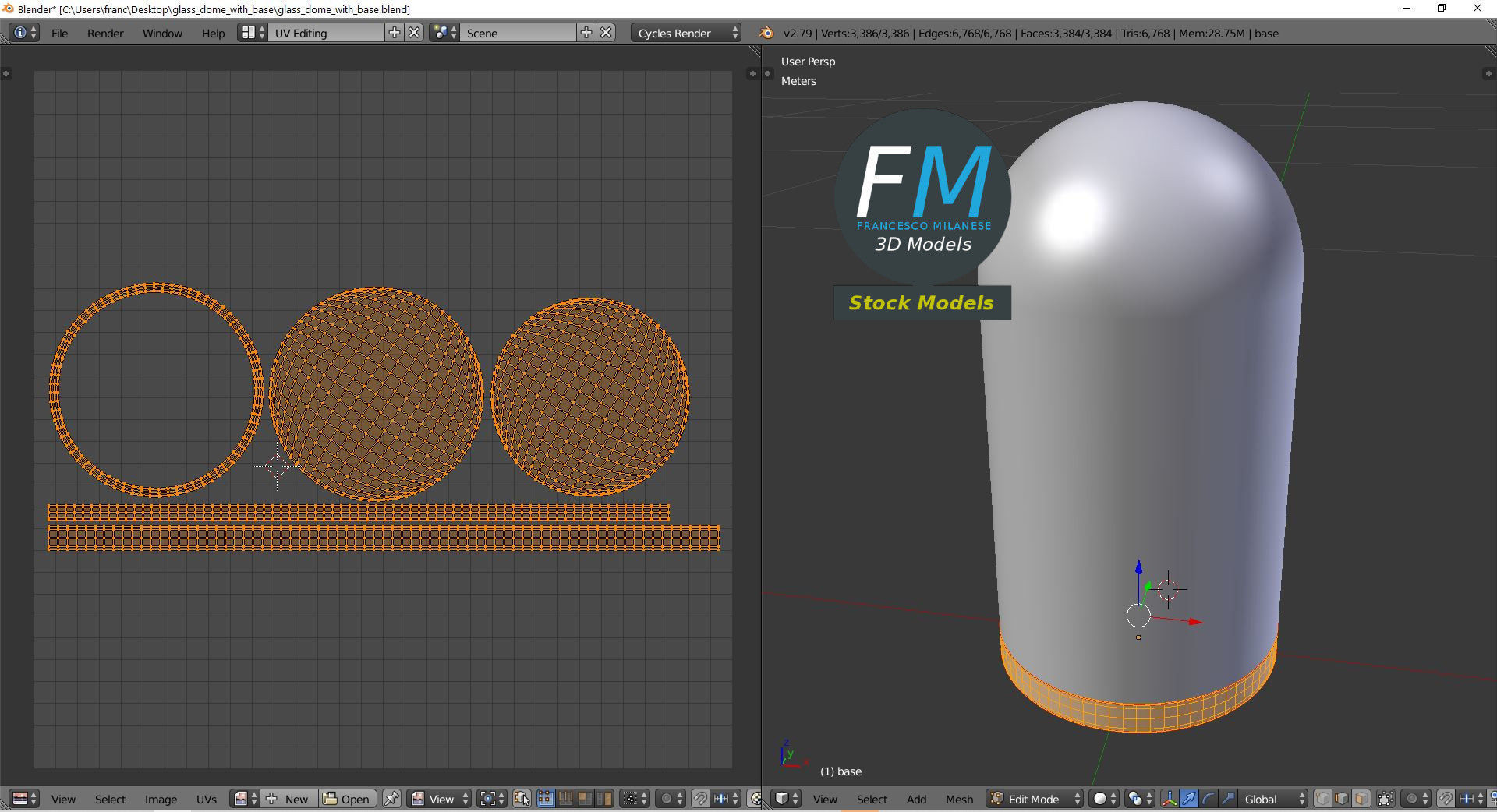Toggle limit selection to visible
The image size is (1497, 812).
(1386, 799)
